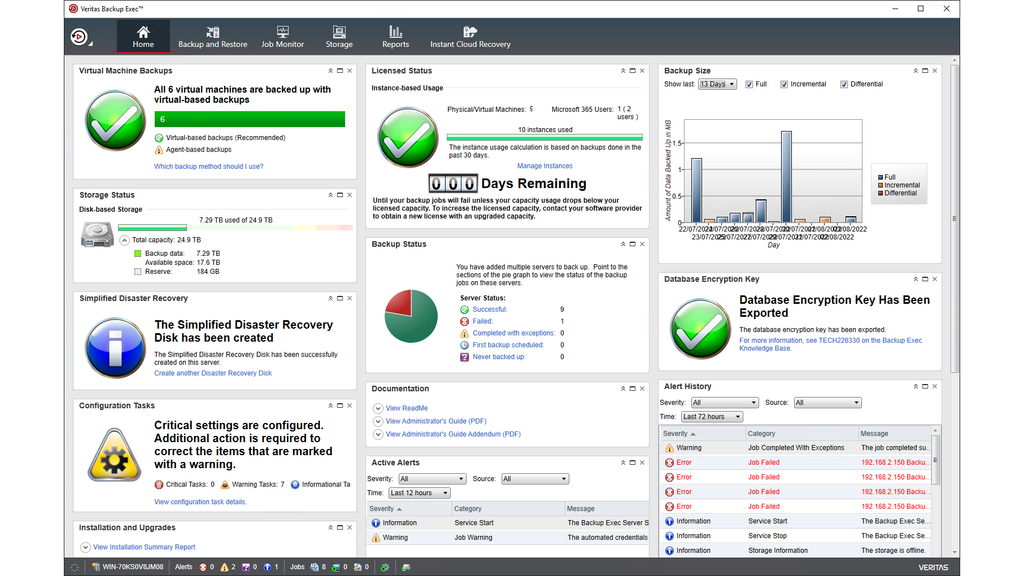Viewport: 1024px width, 576px height.
Task: Maximize the Virtual Machine Backups panel
Action: coord(338,70)
